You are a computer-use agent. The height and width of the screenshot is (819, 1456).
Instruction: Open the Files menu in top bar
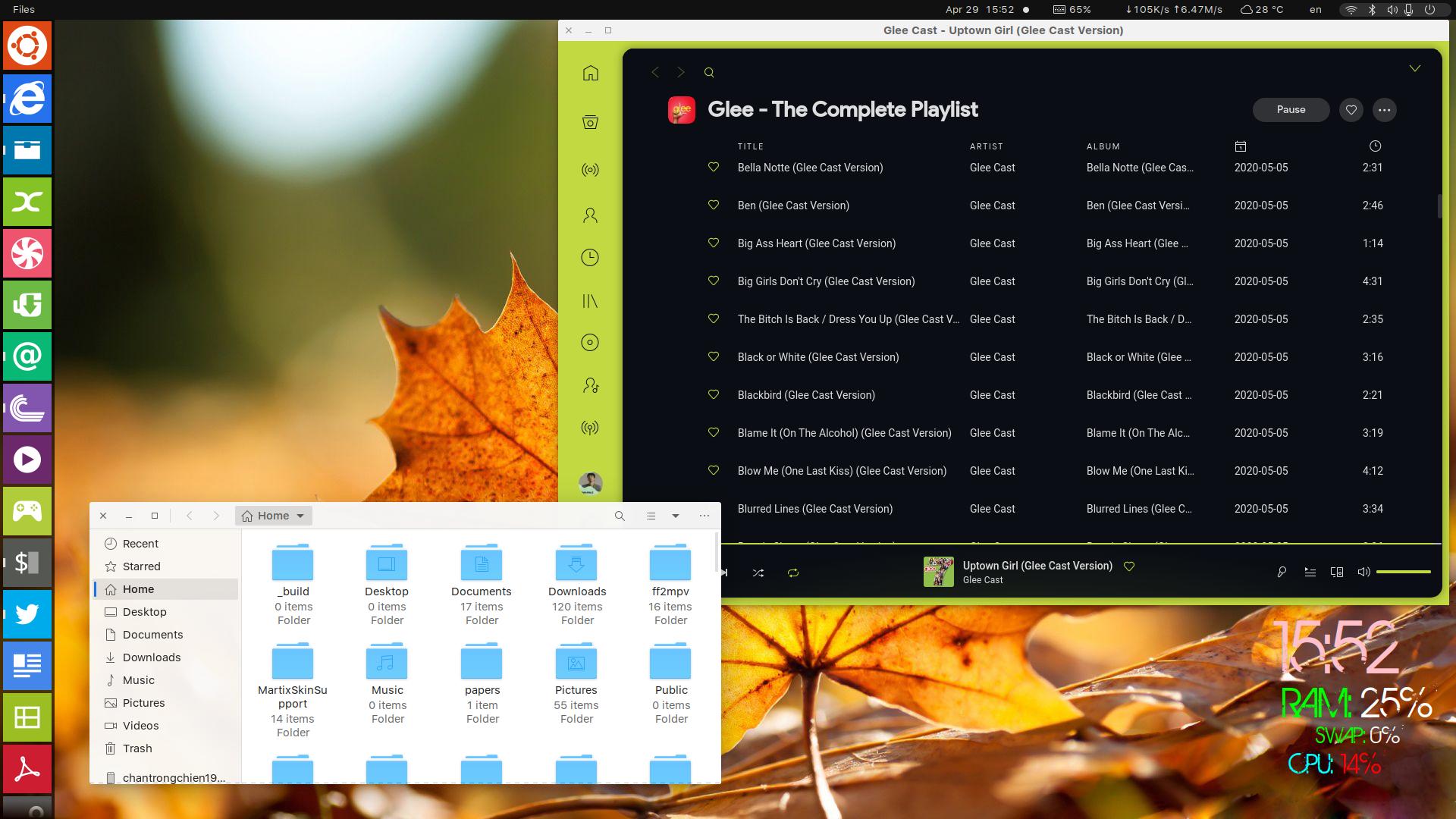24,10
